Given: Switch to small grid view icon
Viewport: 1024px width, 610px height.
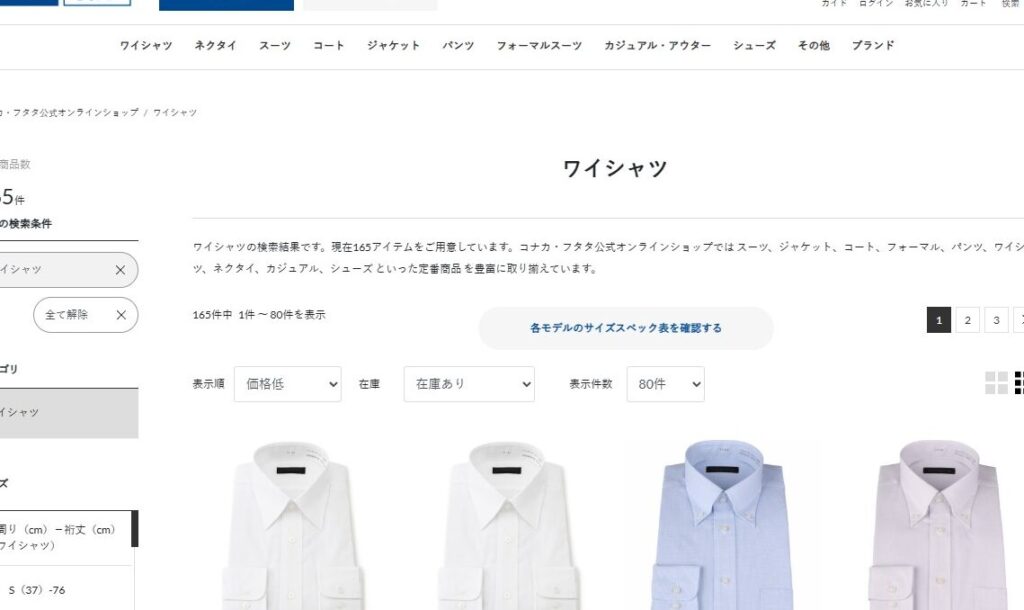Looking at the screenshot, I should (x=1019, y=383).
